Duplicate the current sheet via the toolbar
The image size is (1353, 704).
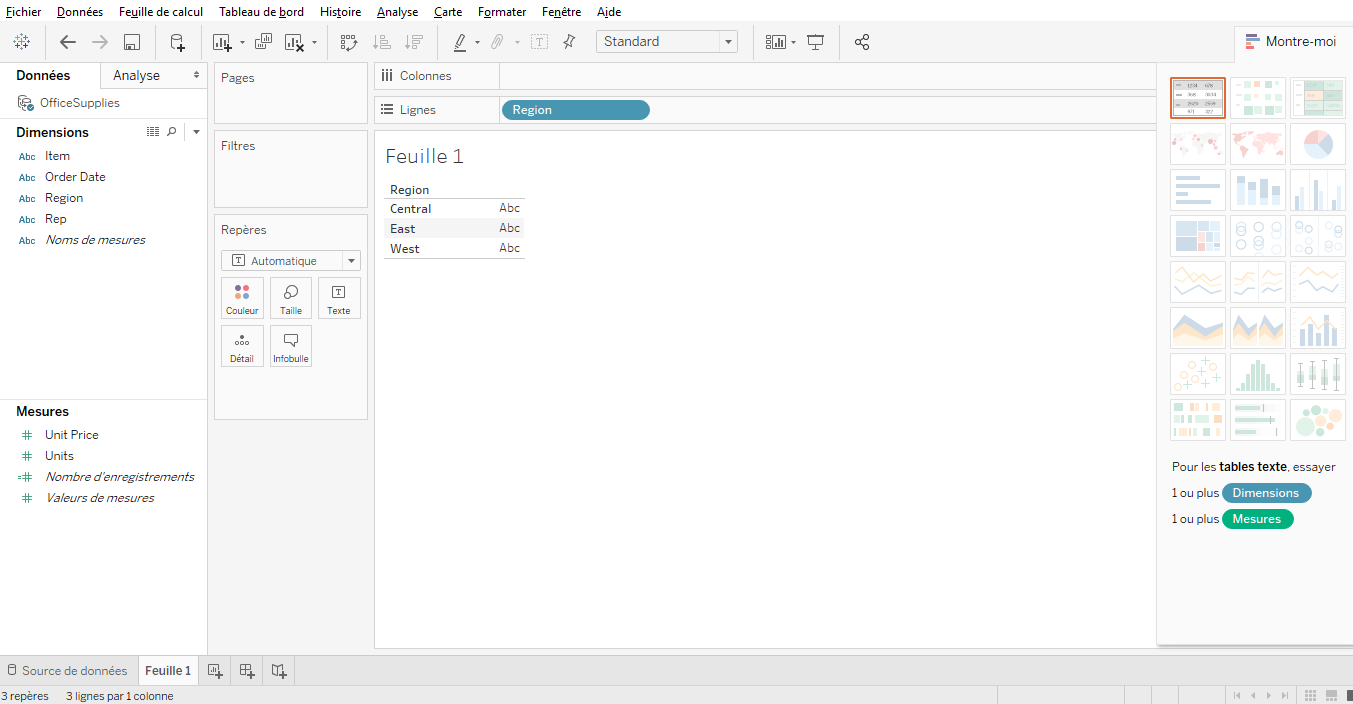(263, 42)
